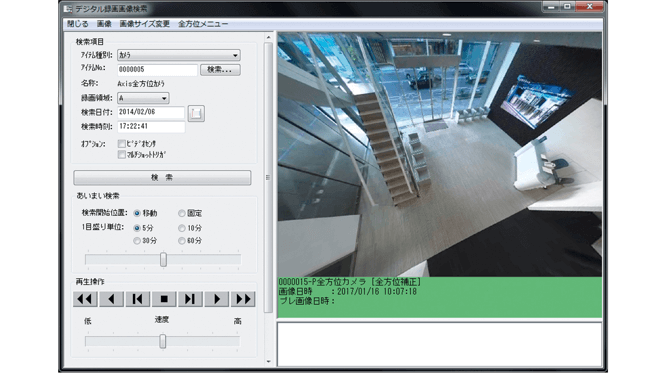Screen dimensions: 665x374
Task: Click the fast rewind playback button
Action: click(85, 299)
